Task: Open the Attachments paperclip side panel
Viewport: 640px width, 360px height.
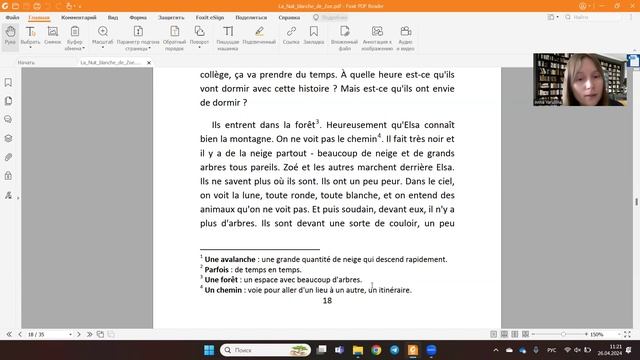Action: pyautogui.click(x=8, y=157)
